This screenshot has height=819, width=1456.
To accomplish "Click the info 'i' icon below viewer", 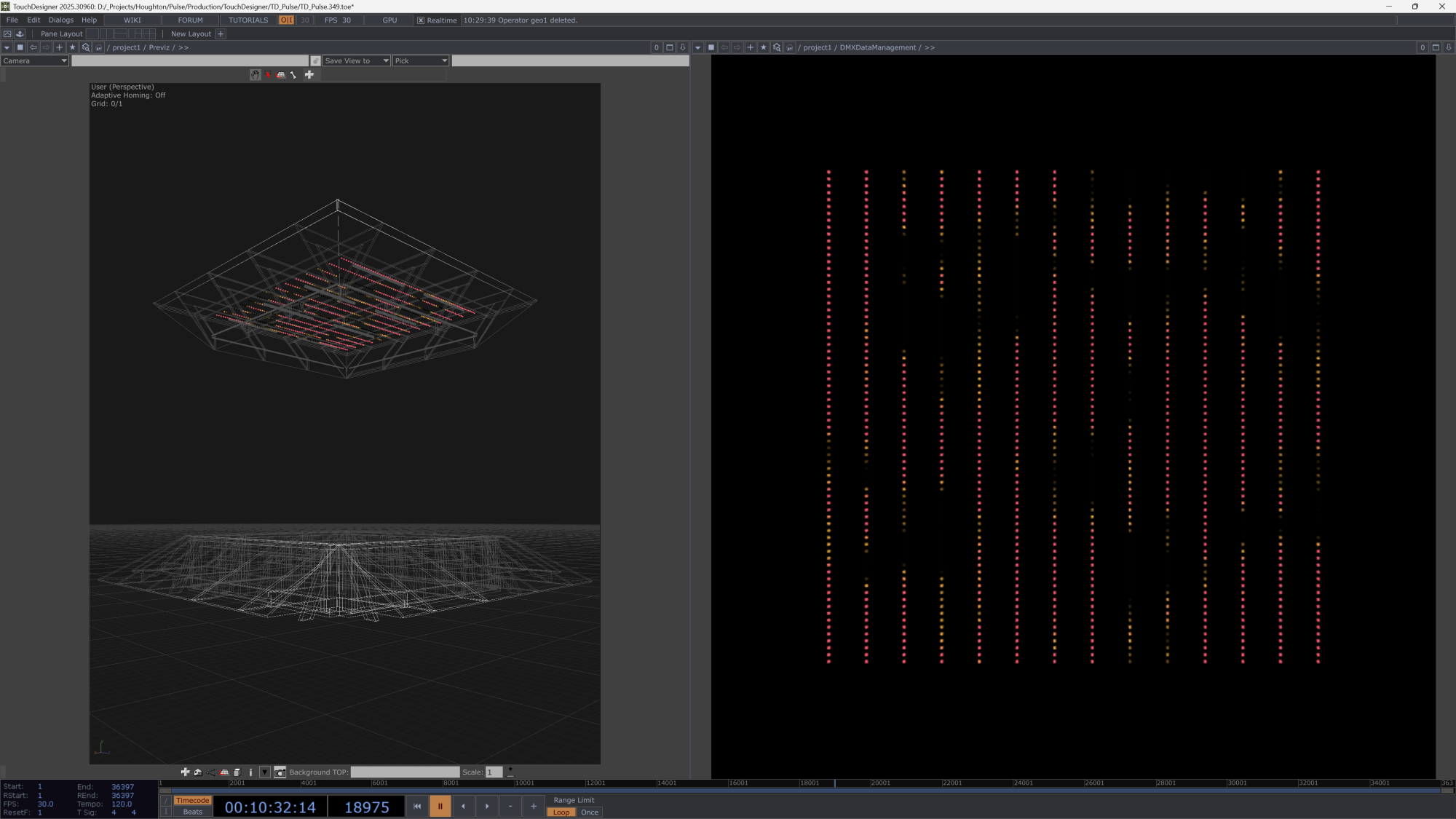I will [250, 772].
